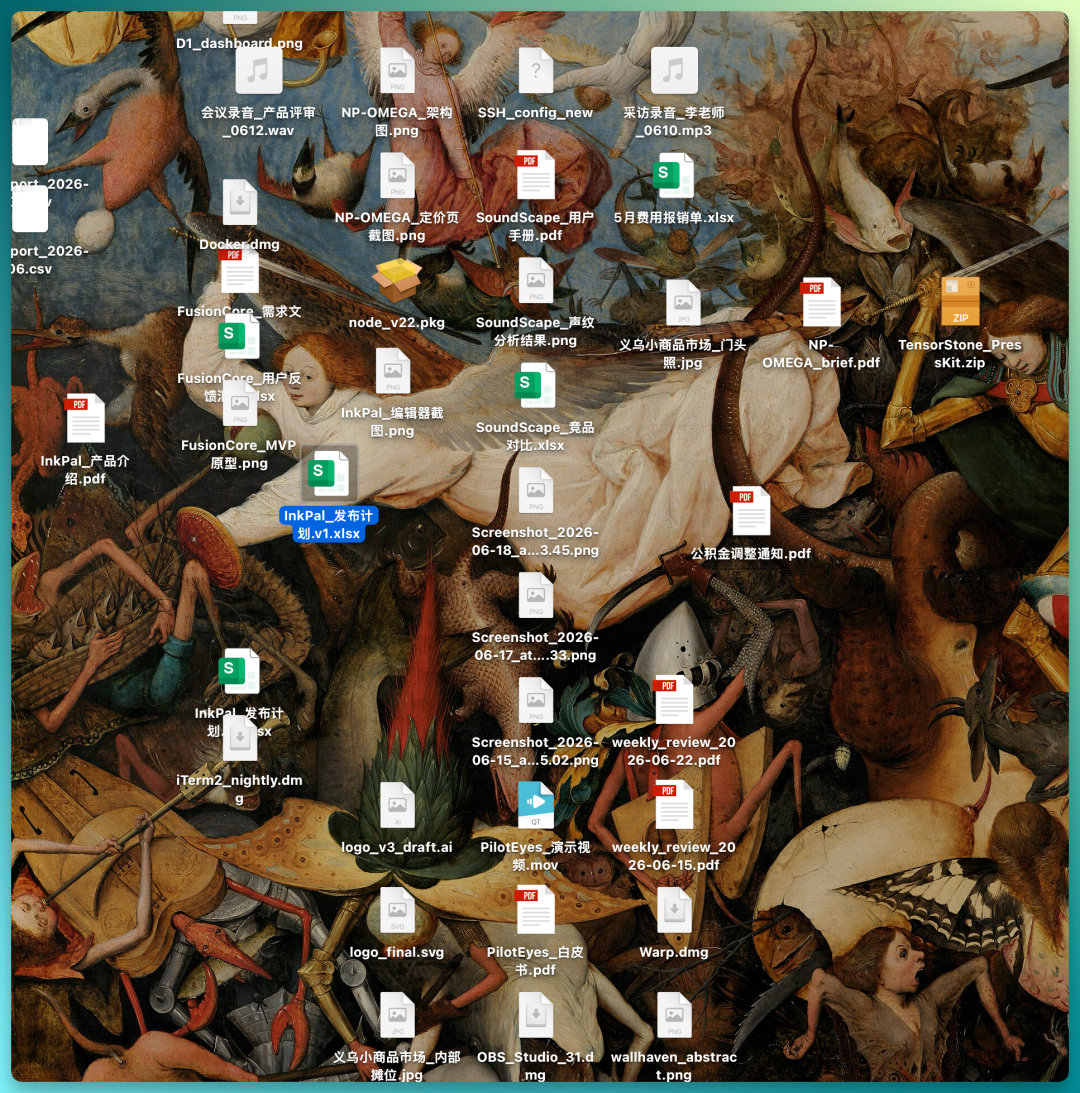The image size is (1080, 1093).
Task: Click the SoundScape_用户手册.pdf document icon
Action: [535, 176]
